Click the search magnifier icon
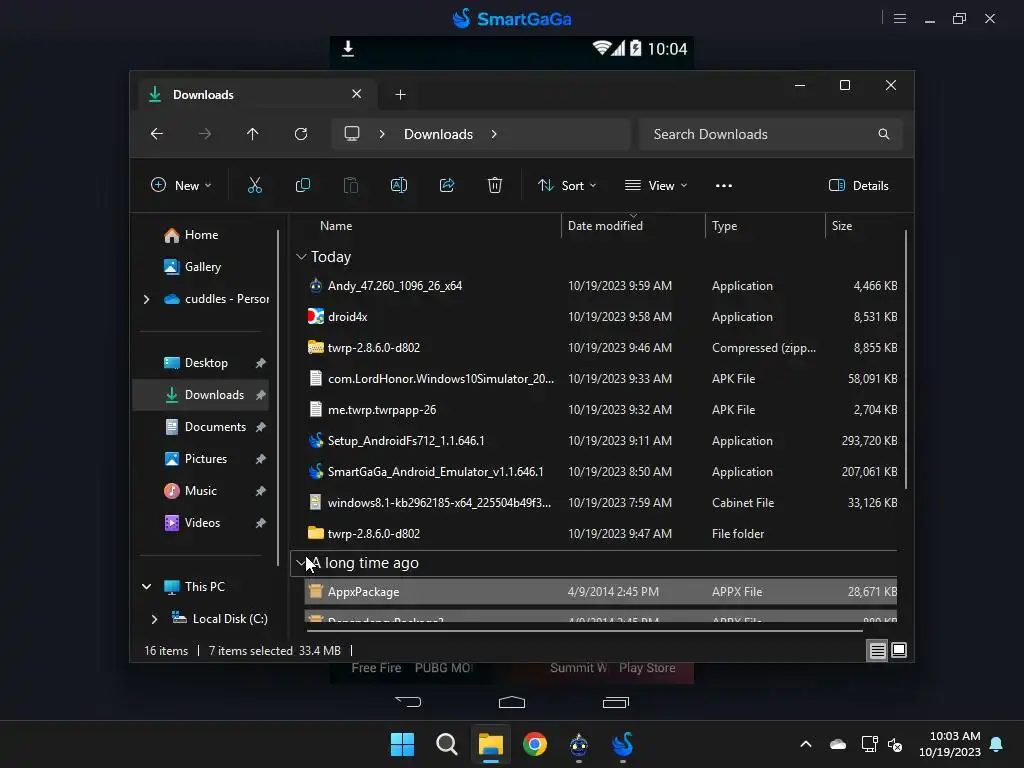This screenshot has width=1024, height=768. pyautogui.click(x=884, y=134)
